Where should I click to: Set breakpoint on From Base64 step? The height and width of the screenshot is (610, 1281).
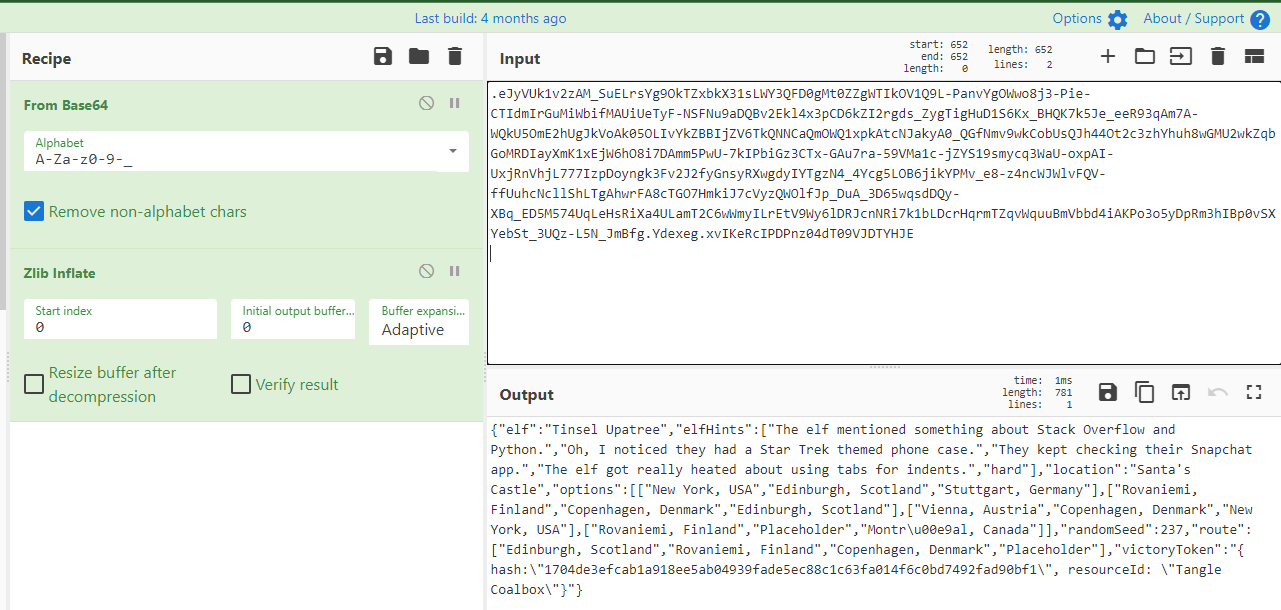454,103
